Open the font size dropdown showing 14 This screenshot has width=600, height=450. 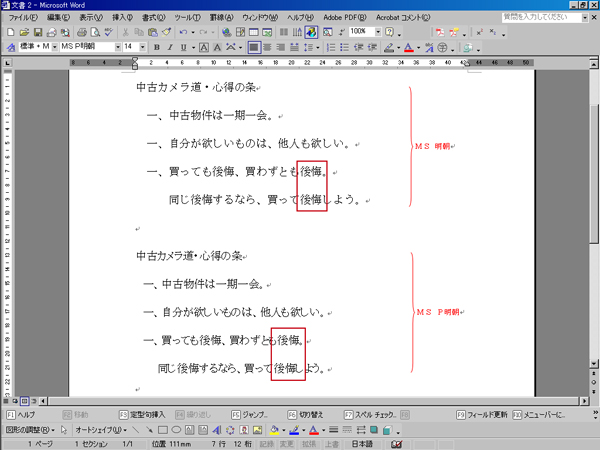tap(144, 47)
